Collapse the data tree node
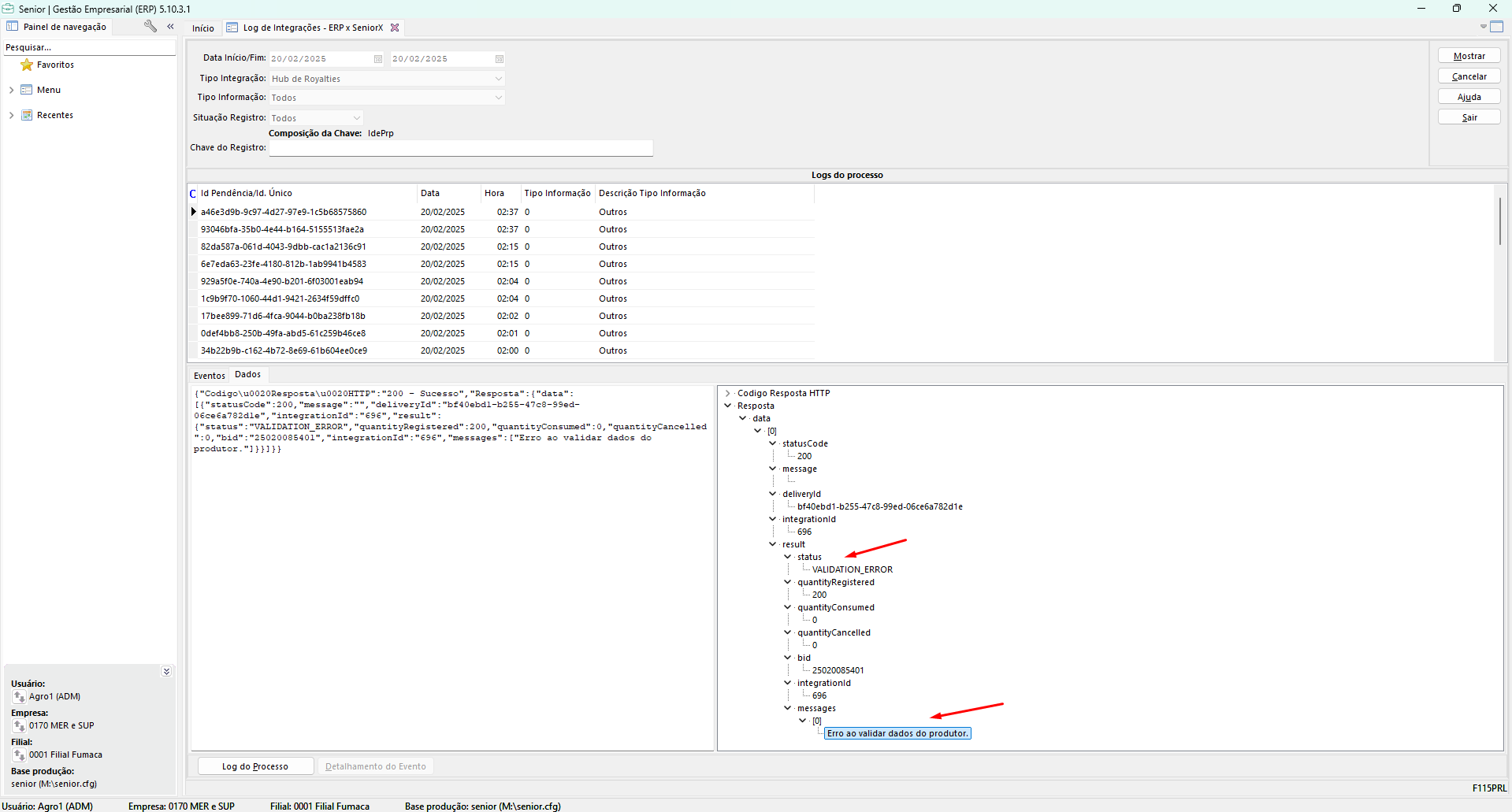The width and height of the screenshot is (1512, 812). (742, 418)
